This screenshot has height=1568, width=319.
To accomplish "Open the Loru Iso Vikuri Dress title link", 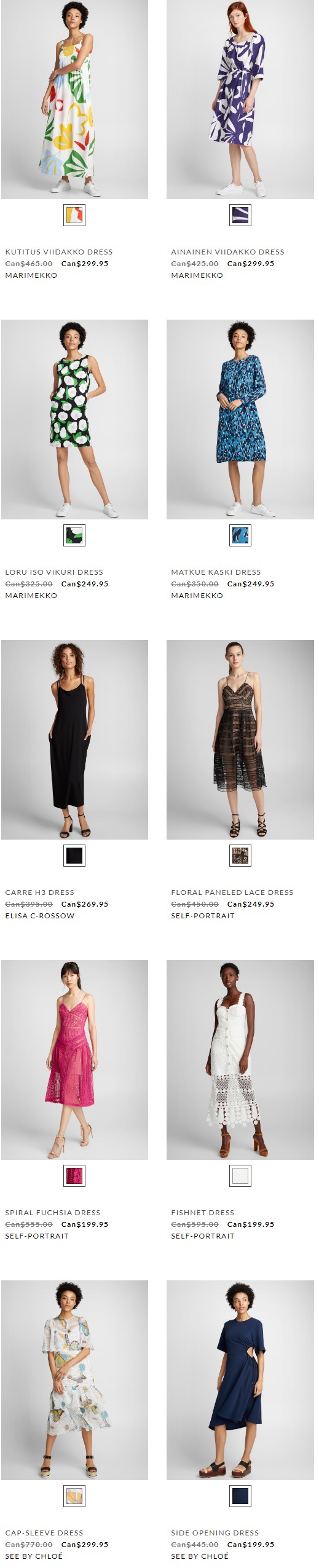I will click(x=54, y=572).
